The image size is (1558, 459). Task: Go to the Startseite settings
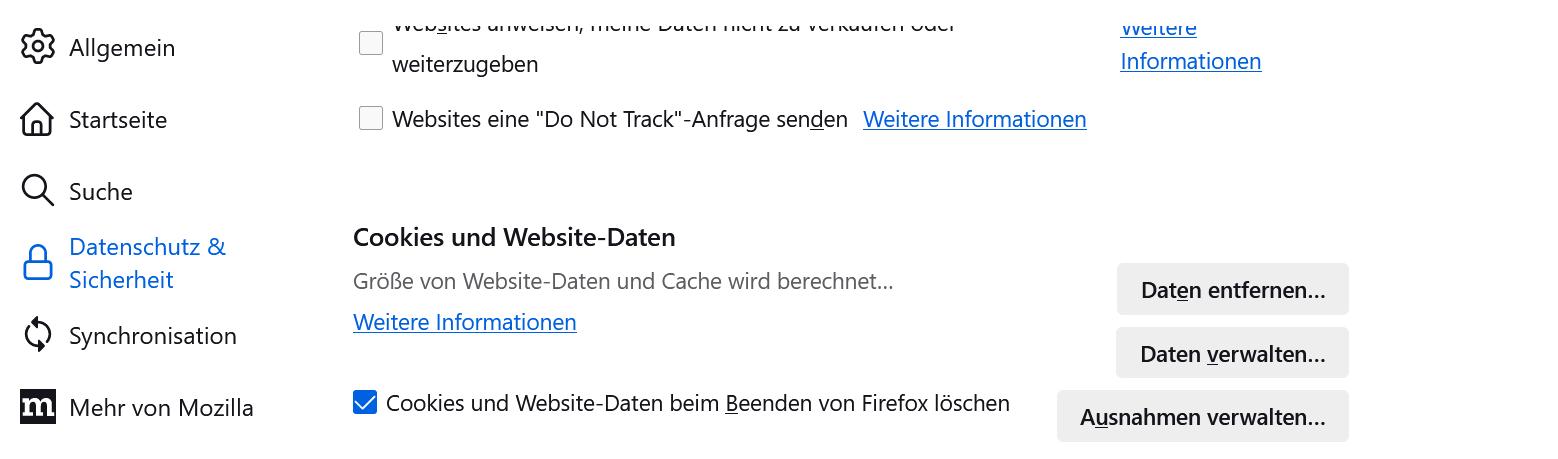(118, 120)
